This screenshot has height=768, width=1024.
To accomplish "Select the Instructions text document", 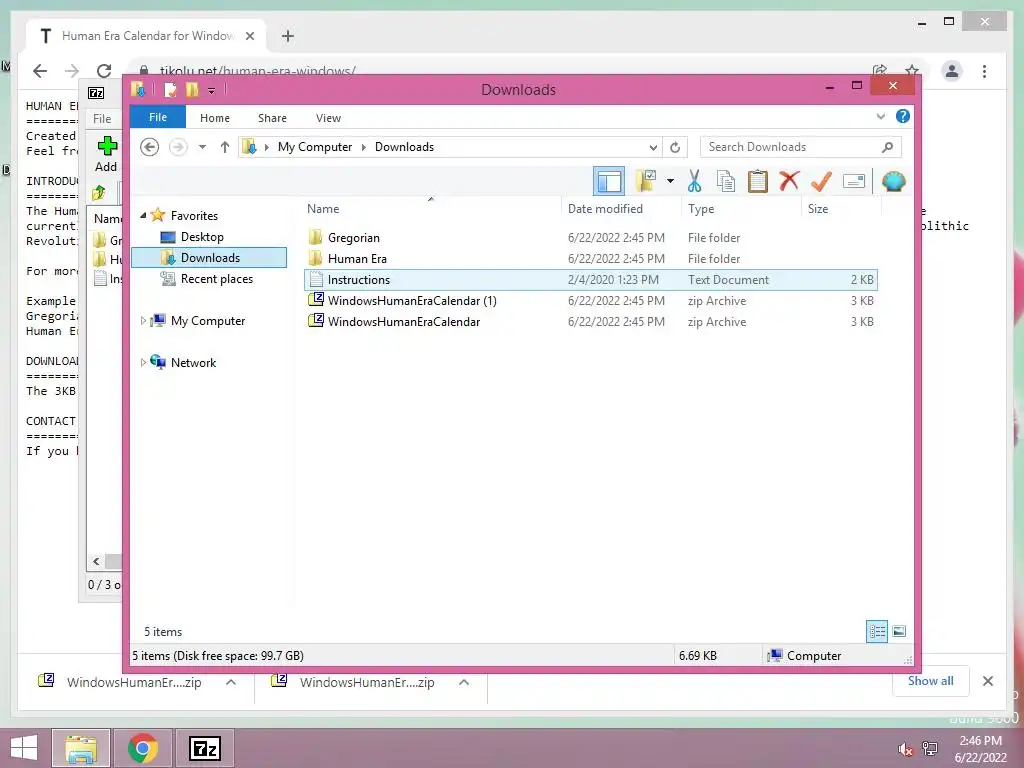I will (590, 280).
